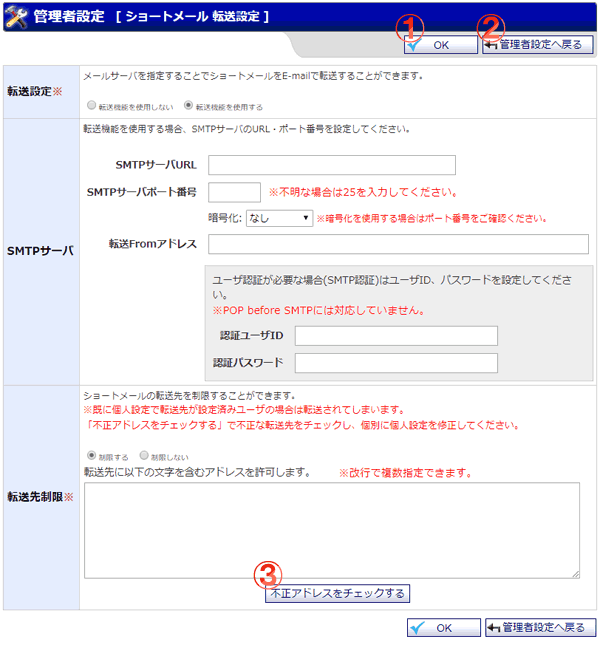The width and height of the screenshot is (600, 645).
Task: Select 転送機能を使用しない radio button
Action: tap(91, 105)
